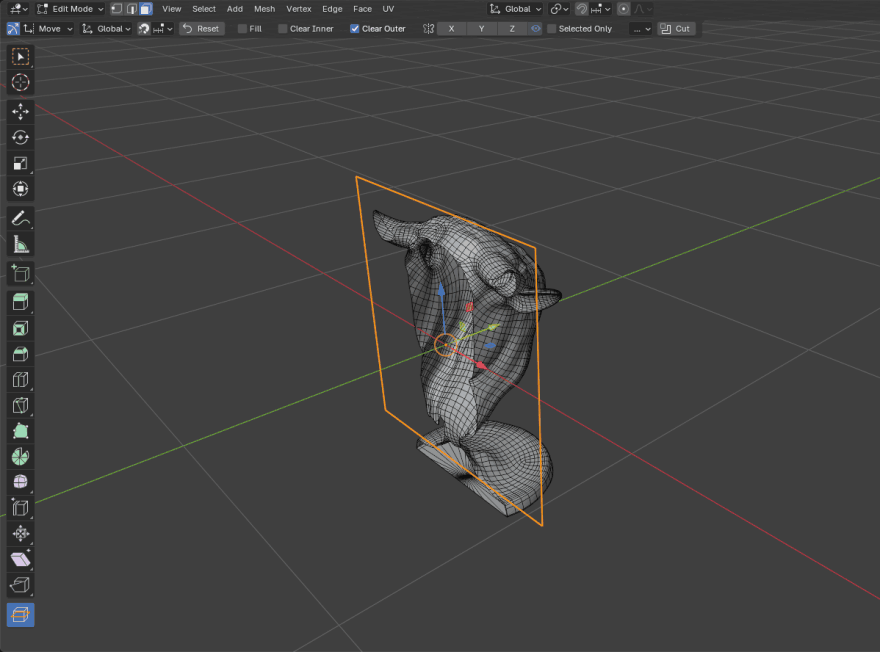Switch to face select mode
This screenshot has width=880, height=652.
[146, 9]
